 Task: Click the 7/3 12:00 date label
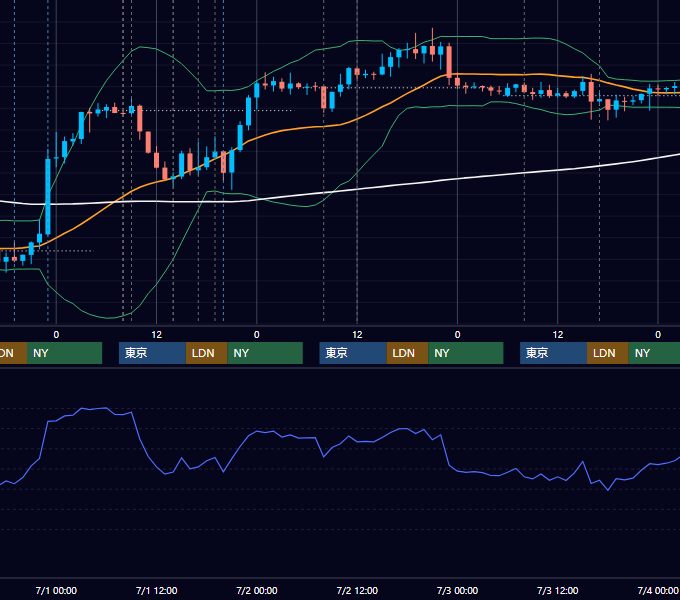(557, 590)
